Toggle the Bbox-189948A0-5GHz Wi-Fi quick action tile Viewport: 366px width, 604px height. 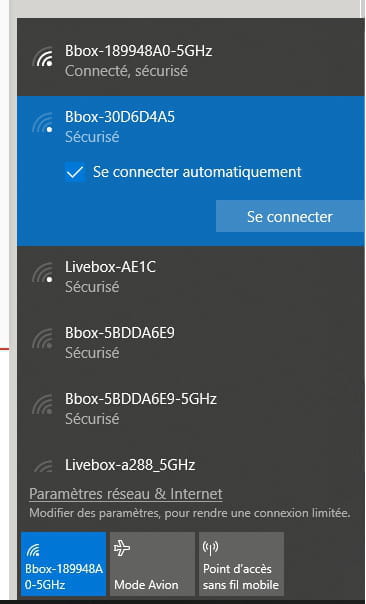coord(64,564)
